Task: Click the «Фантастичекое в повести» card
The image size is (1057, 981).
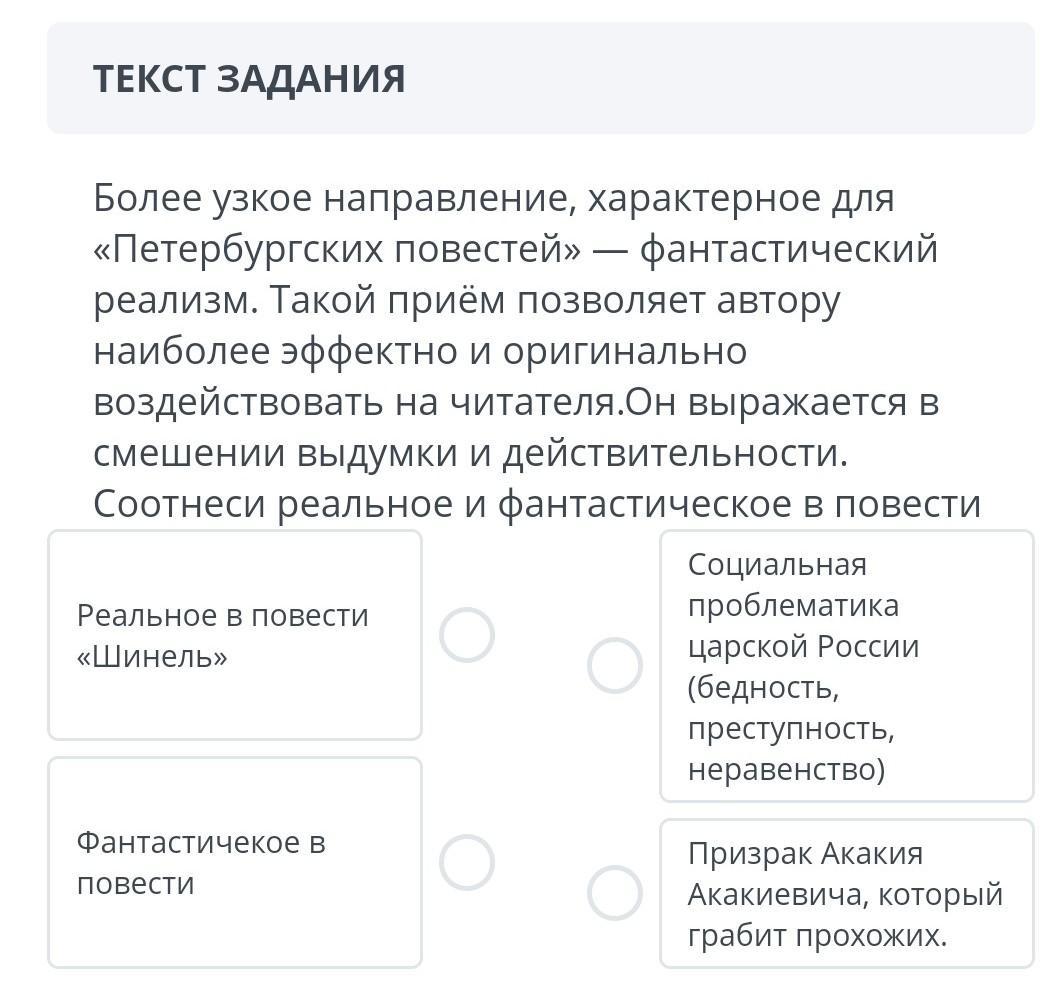Action: pos(235,862)
